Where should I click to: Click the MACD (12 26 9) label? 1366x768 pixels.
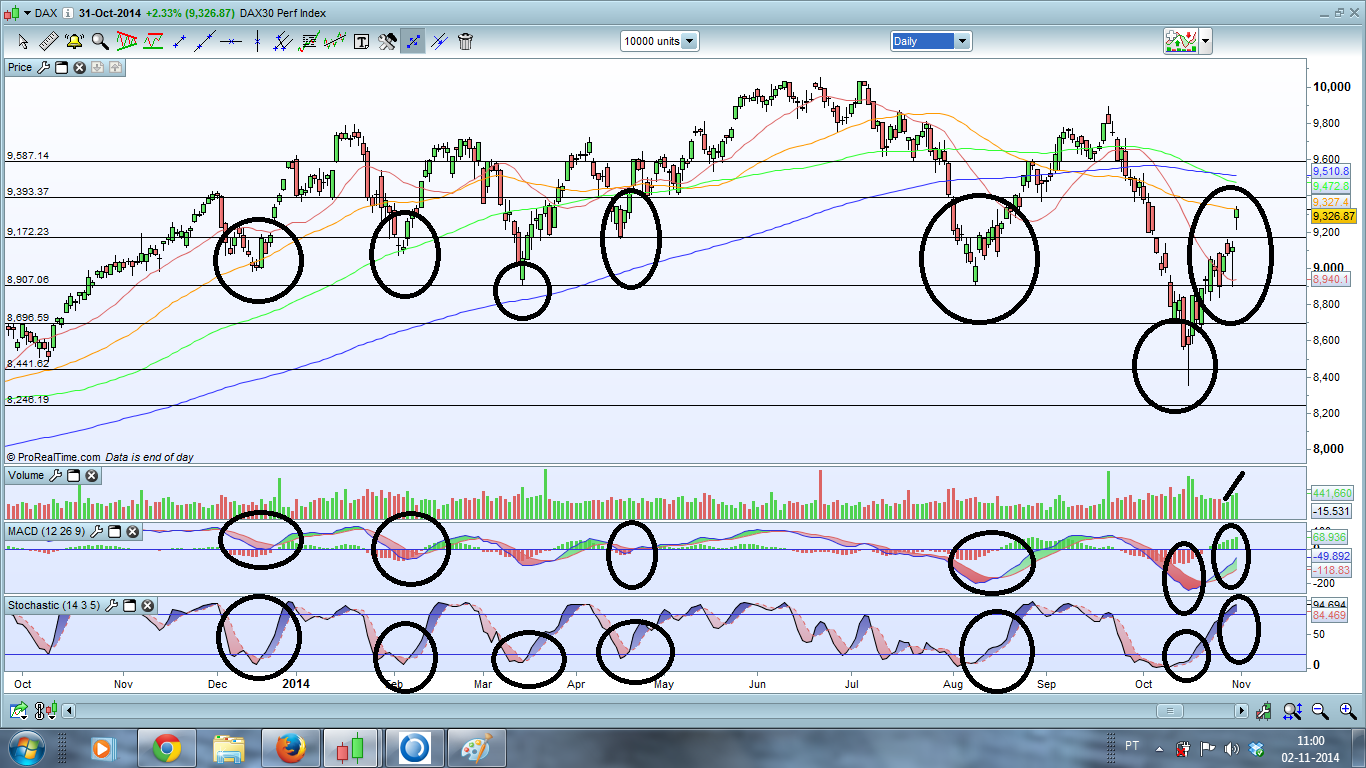47,531
